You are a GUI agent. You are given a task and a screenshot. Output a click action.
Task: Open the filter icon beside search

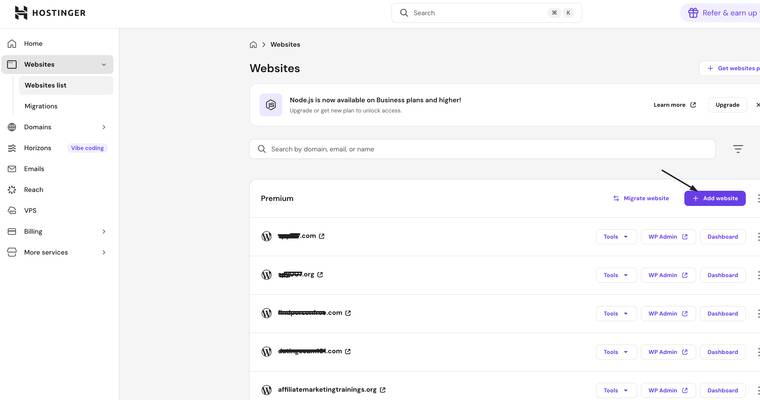pos(737,149)
